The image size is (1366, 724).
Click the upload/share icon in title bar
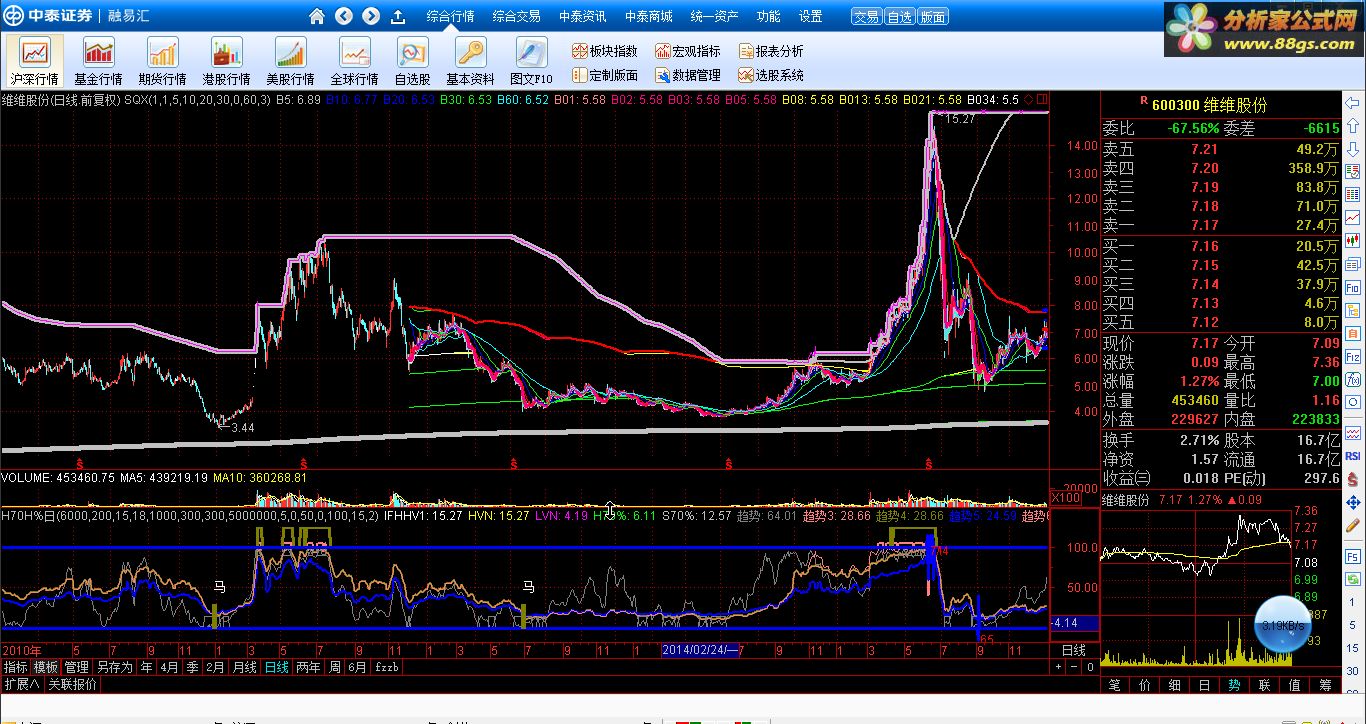click(x=397, y=16)
